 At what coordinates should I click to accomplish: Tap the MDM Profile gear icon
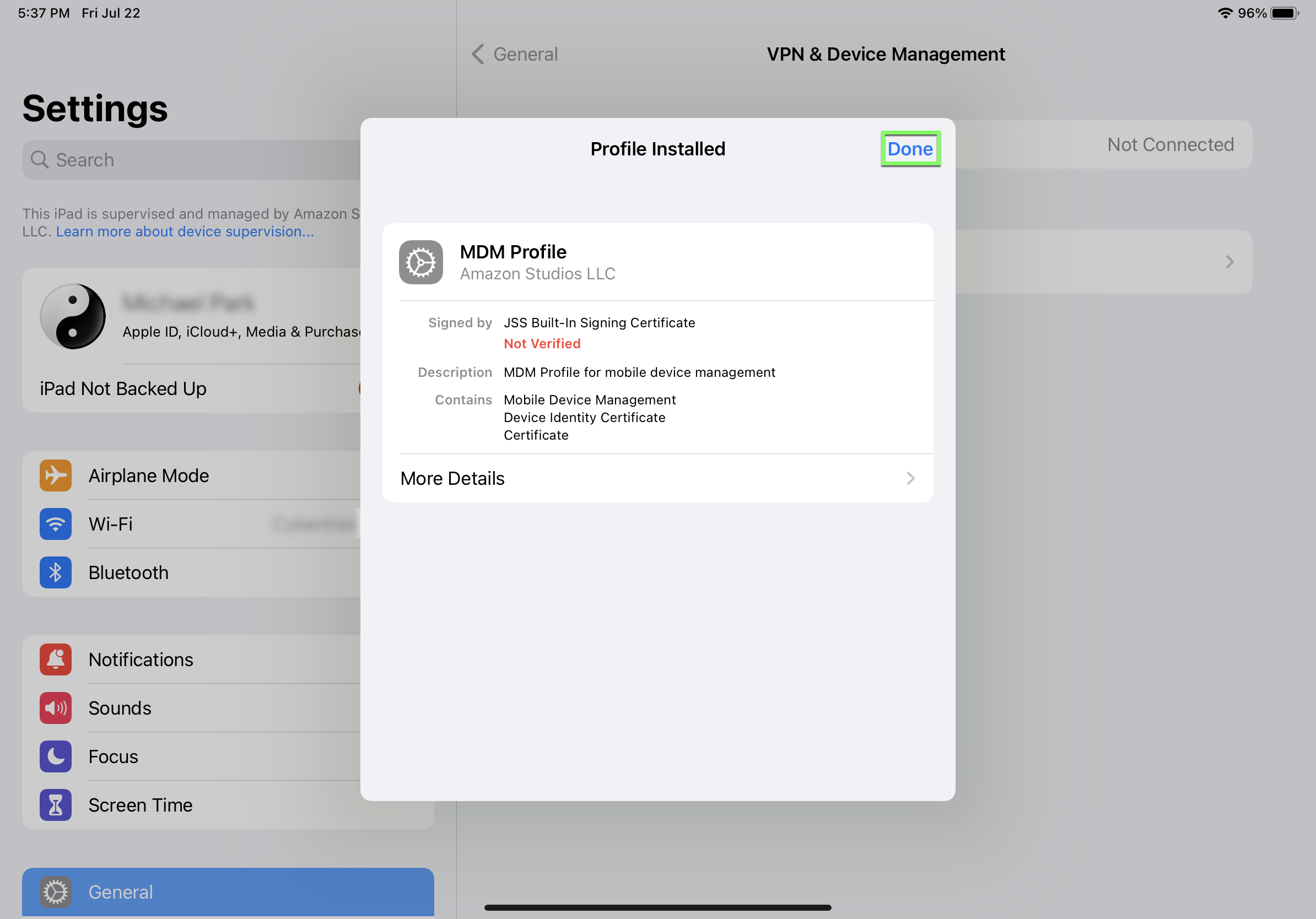click(420, 262)
